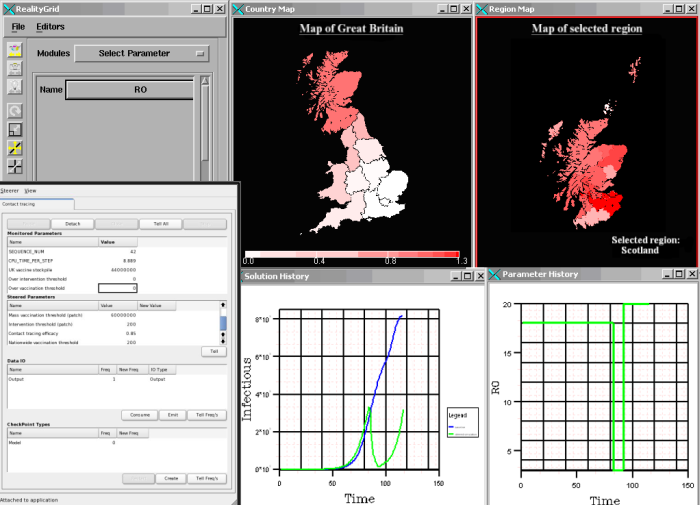Click SEQUENCE_NUM row in Monitored Parameters

point(72,252)
